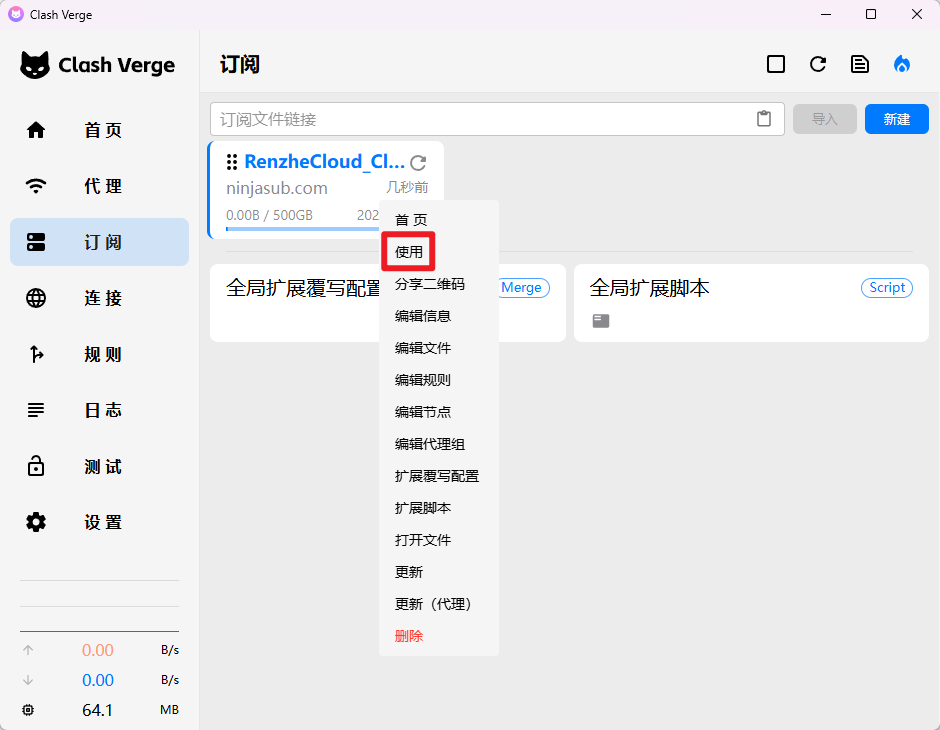Click the RenzheCloud card drag handle dots
This screenshot has width=940, height=730.
(x=232, y=162)
